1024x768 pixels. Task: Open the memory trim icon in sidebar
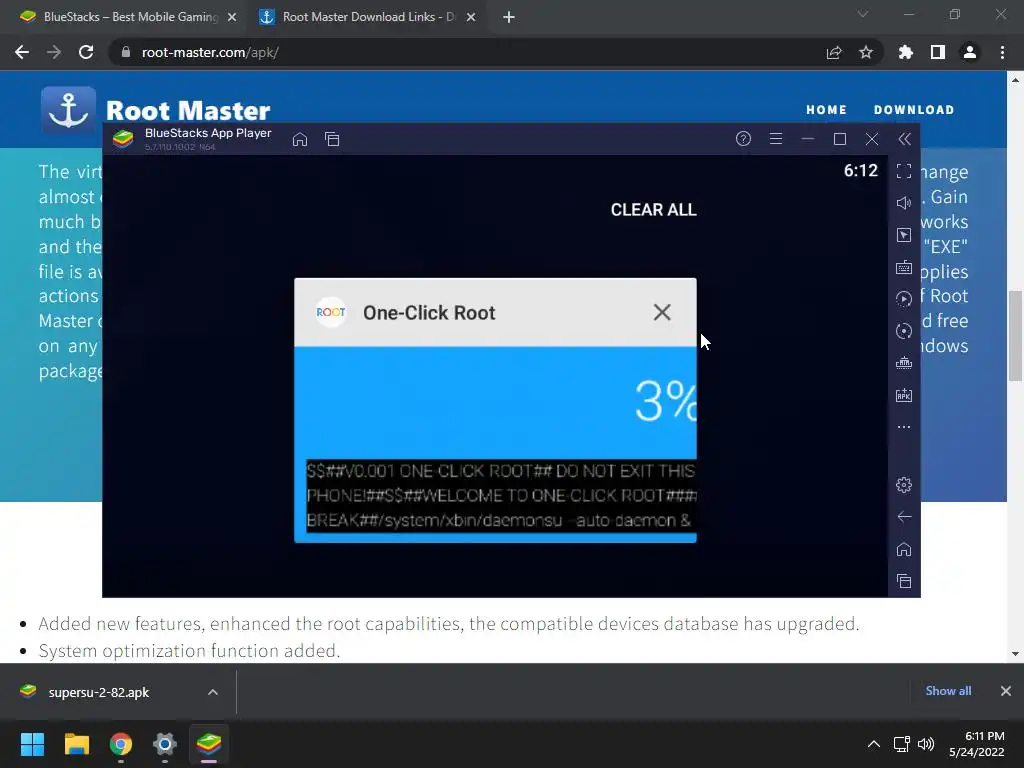pyautogui.click(x=904, y=363)
